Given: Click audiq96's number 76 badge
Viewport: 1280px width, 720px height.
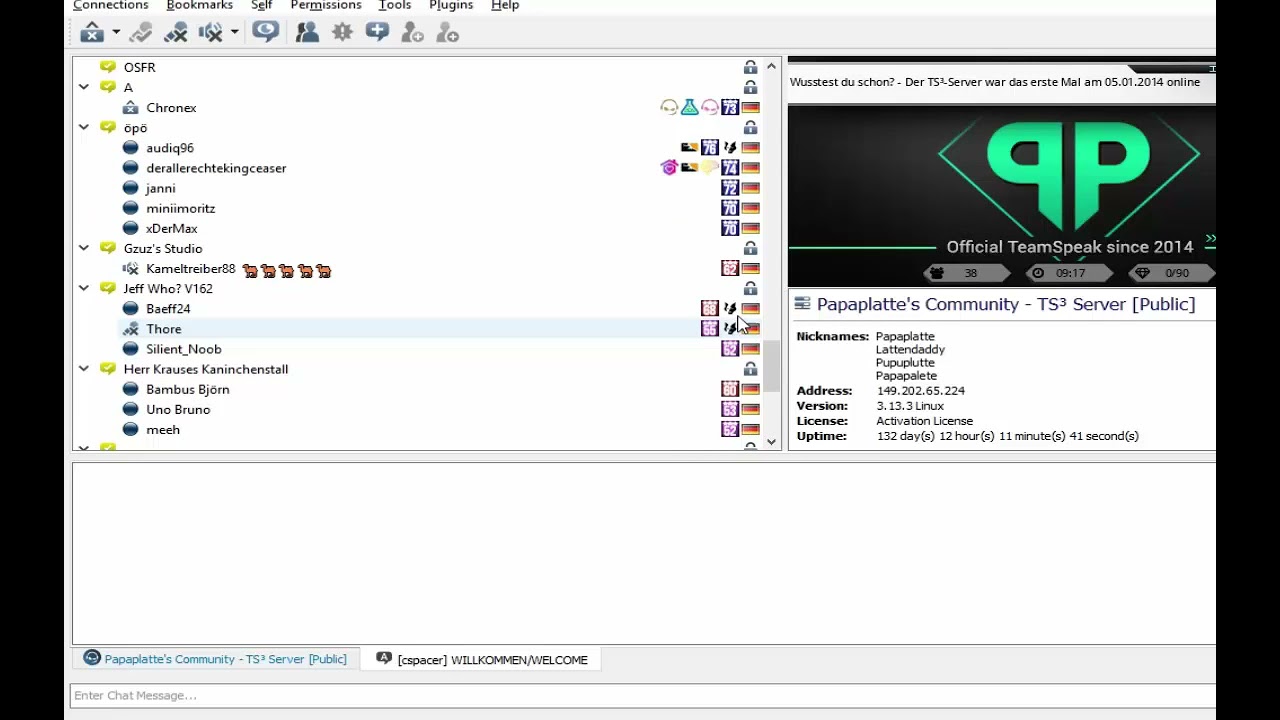Looking at the screenshot, I should click(710, 148).
